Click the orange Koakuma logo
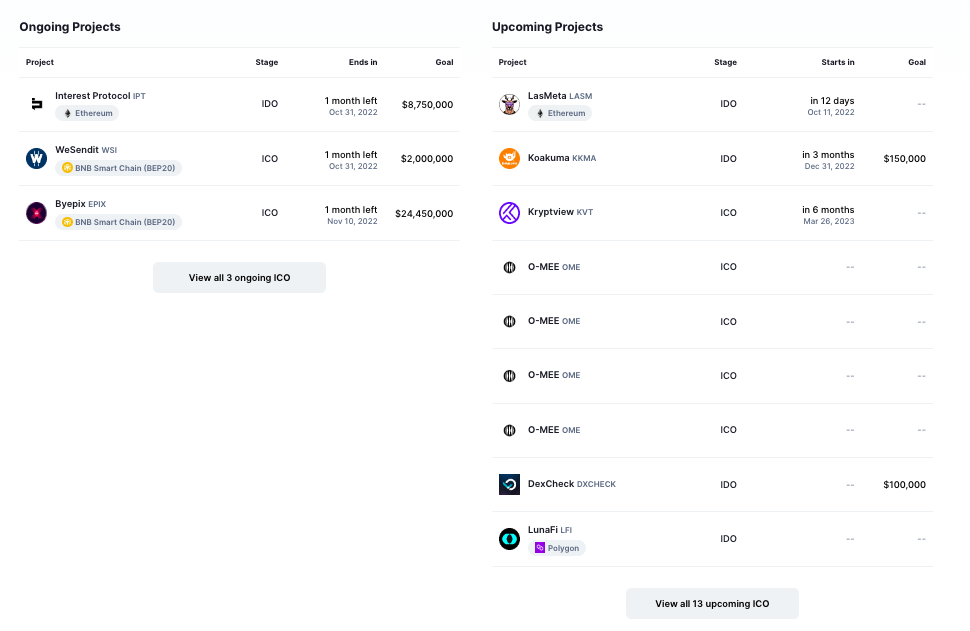 coord(509,158)
